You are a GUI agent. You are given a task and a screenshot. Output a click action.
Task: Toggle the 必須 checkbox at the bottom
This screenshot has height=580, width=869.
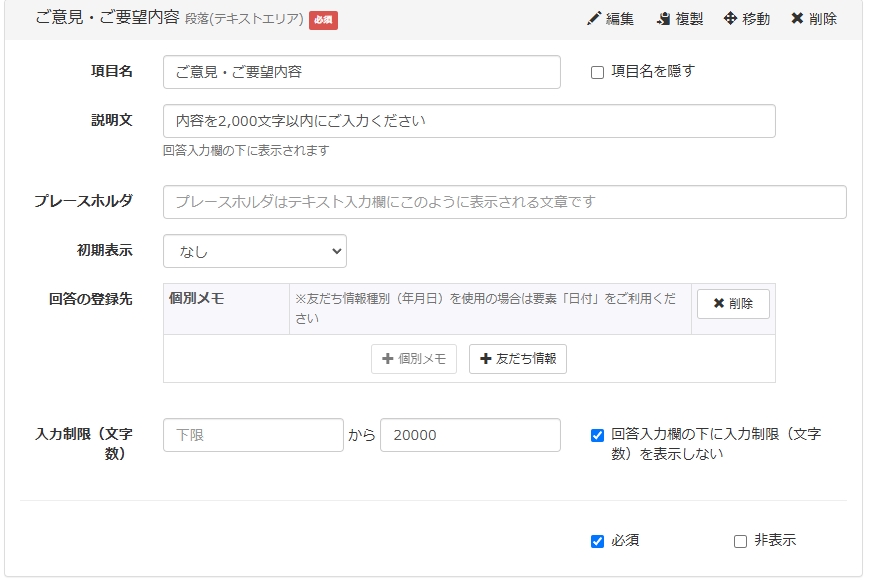pyautogui.click(x=597, y=541)
